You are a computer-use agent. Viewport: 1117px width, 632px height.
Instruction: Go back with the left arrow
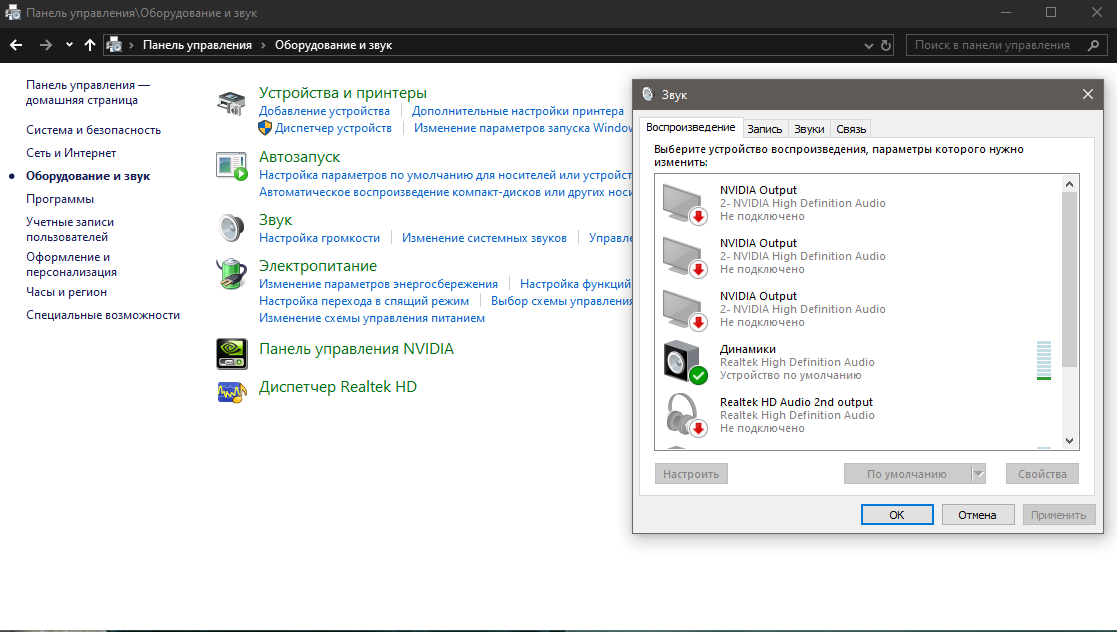point(16,45)
